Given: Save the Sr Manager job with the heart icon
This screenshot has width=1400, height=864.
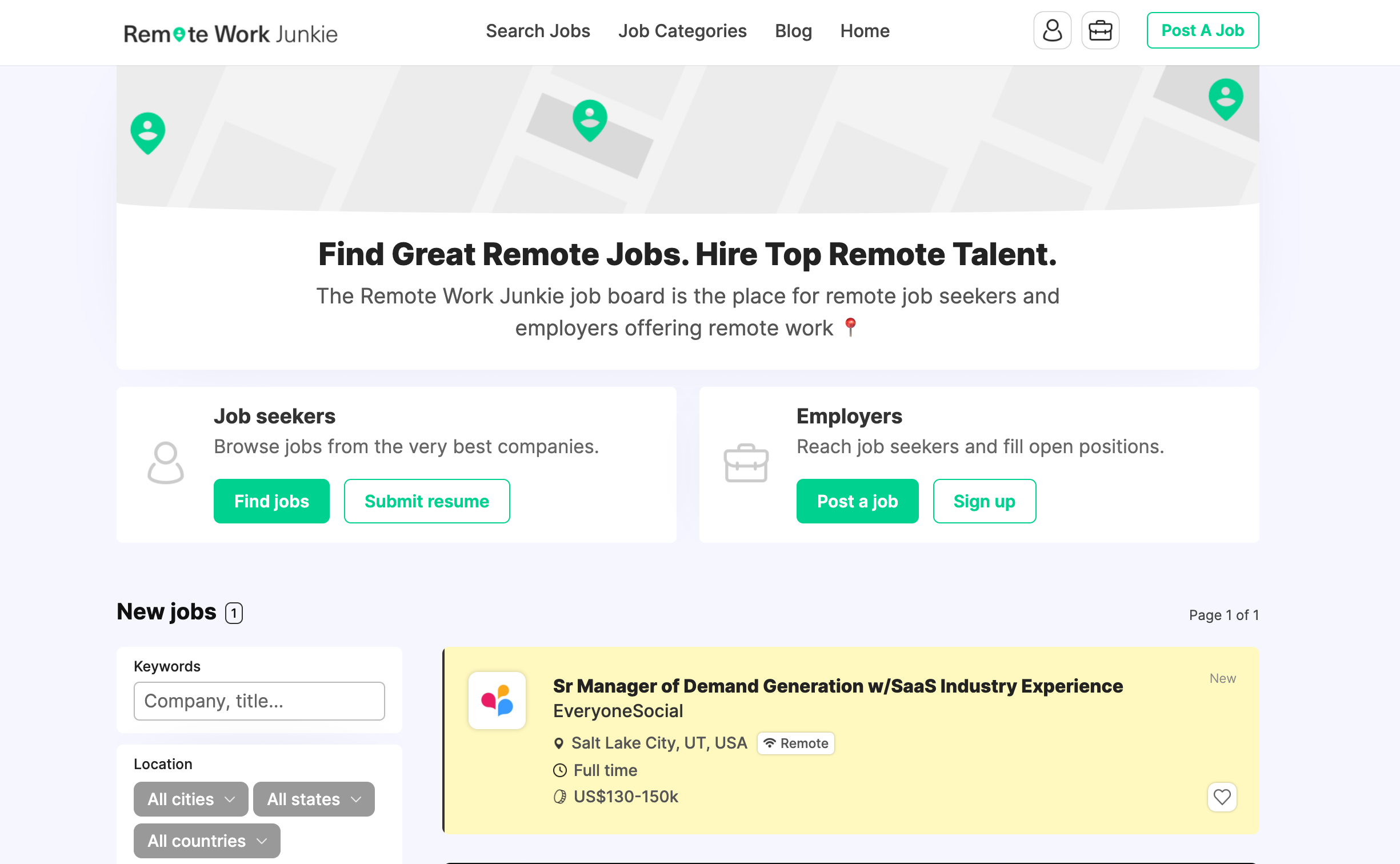Looking at the screenshot, I should click(1222, 797).
